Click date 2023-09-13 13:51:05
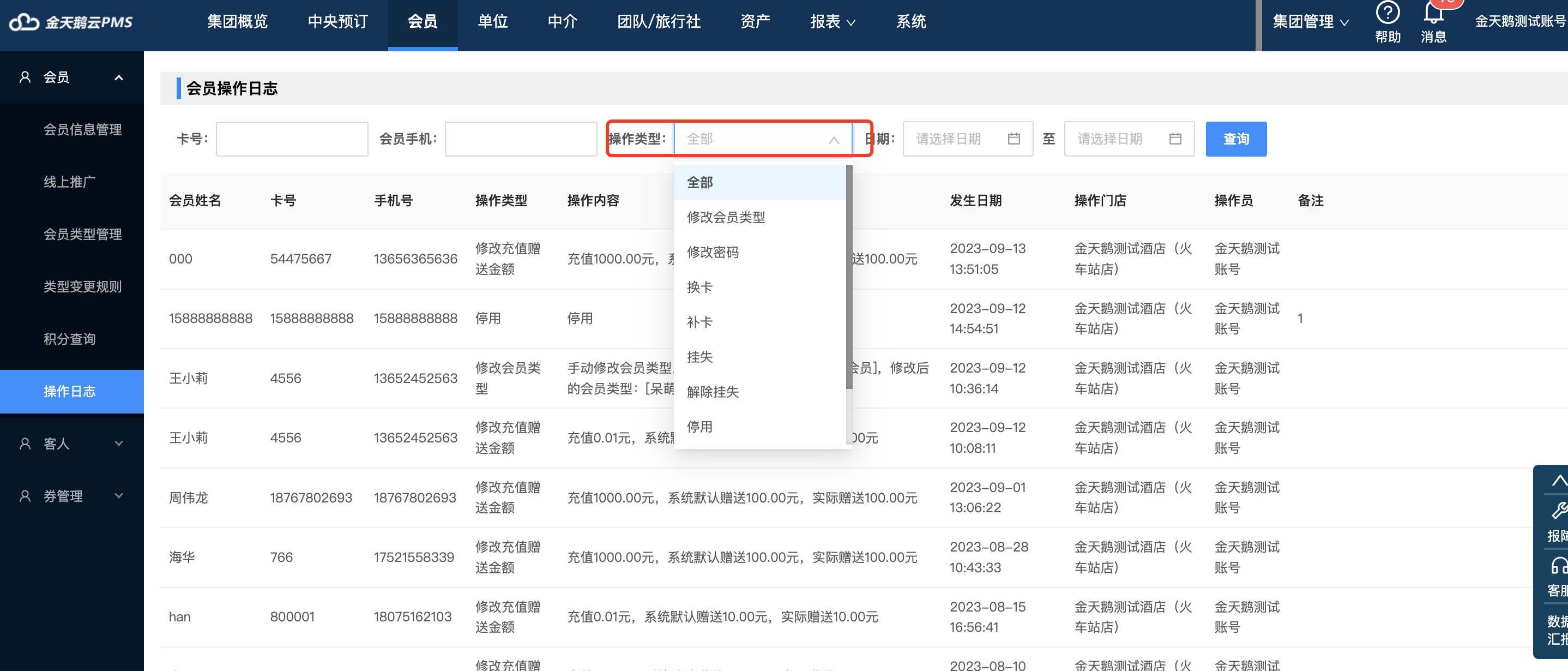Screen dimensions: 1568x671 987,259
